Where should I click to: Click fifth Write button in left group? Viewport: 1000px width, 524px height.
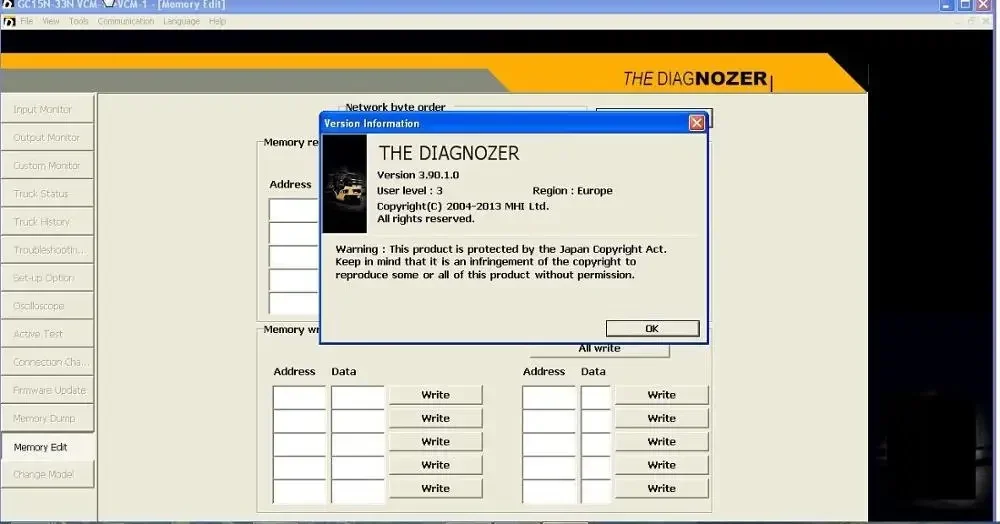(x=436, y=488)
